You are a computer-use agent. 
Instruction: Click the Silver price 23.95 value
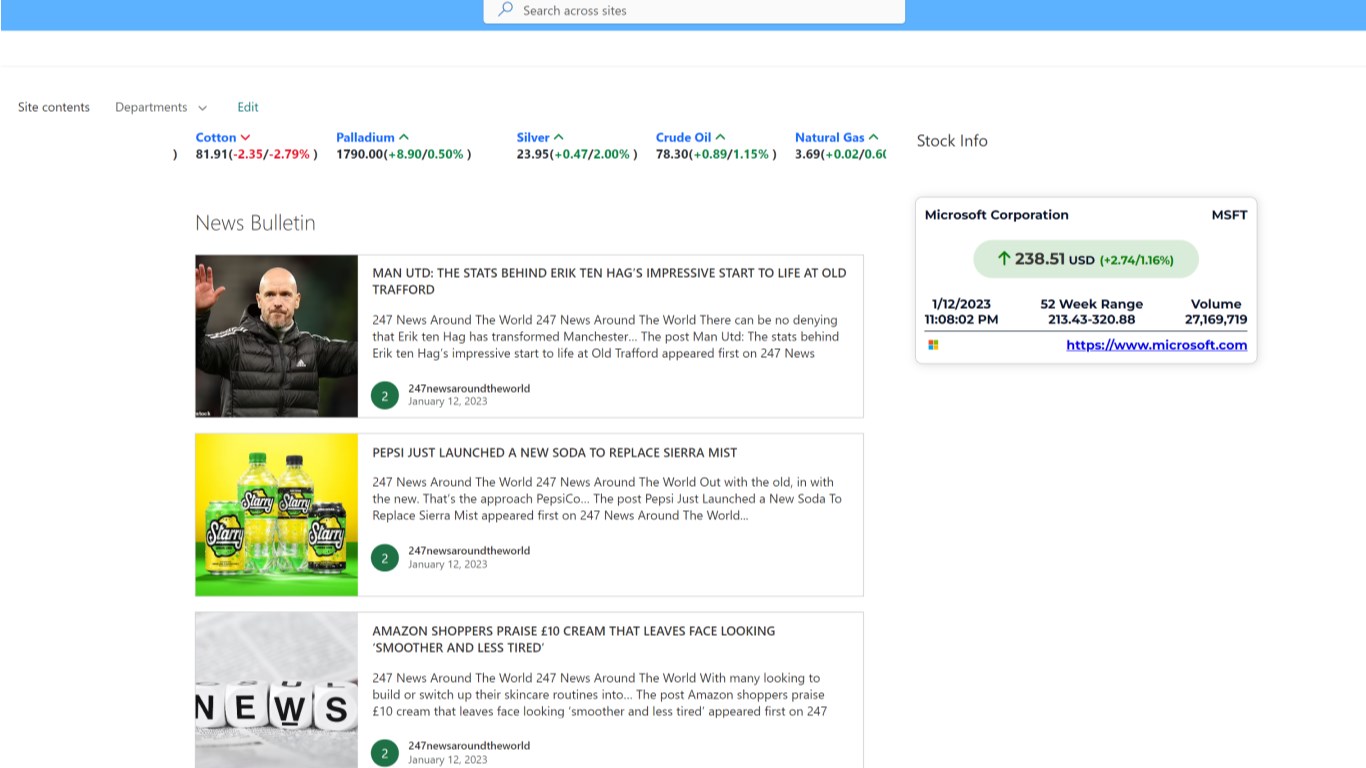[x=533, y=154]
